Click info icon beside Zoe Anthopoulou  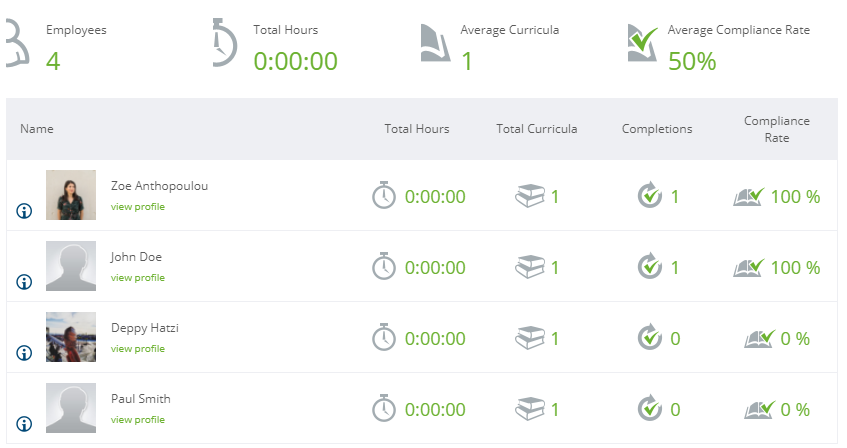click(x=24, y=211)
